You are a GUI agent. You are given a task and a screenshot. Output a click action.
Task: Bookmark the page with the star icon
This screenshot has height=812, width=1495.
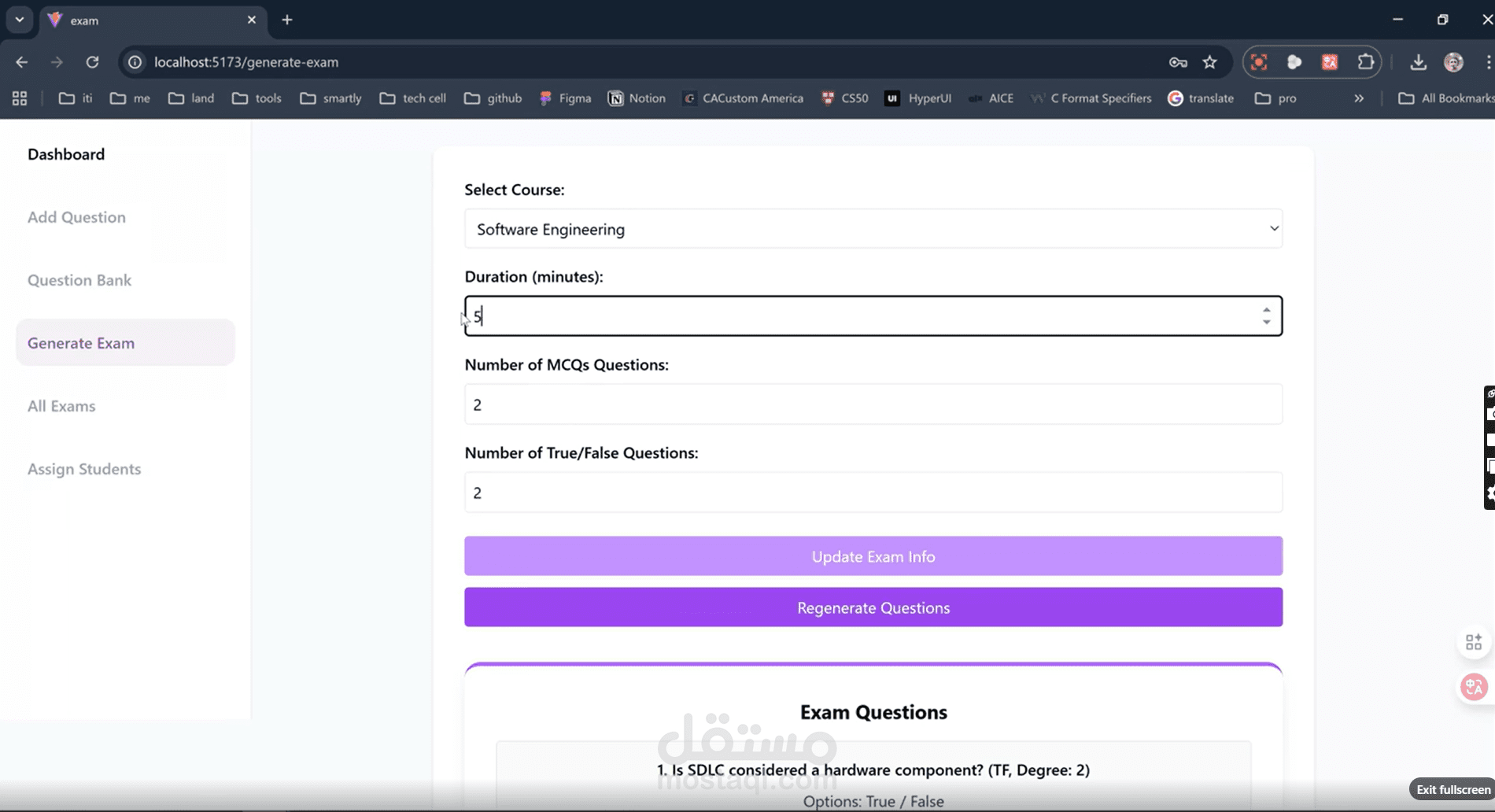tap(1211, 62)
